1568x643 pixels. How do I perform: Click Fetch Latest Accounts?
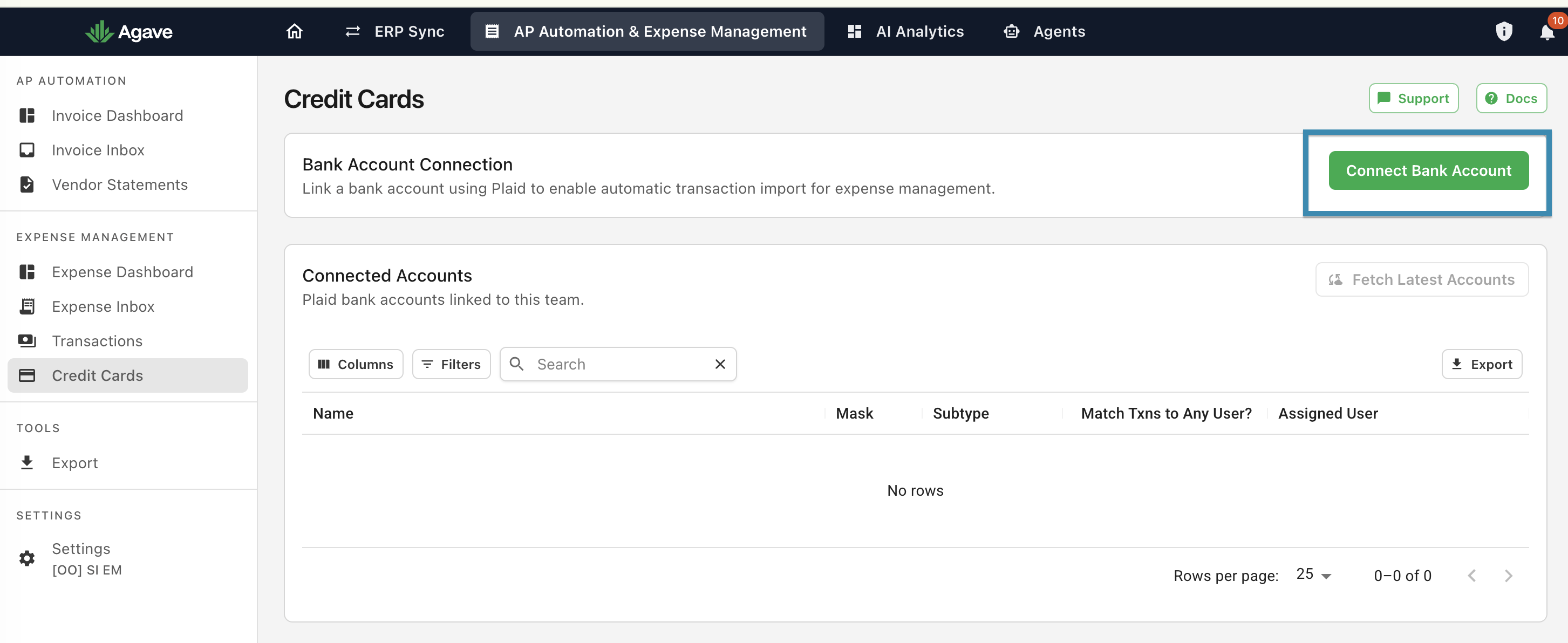1421,280
